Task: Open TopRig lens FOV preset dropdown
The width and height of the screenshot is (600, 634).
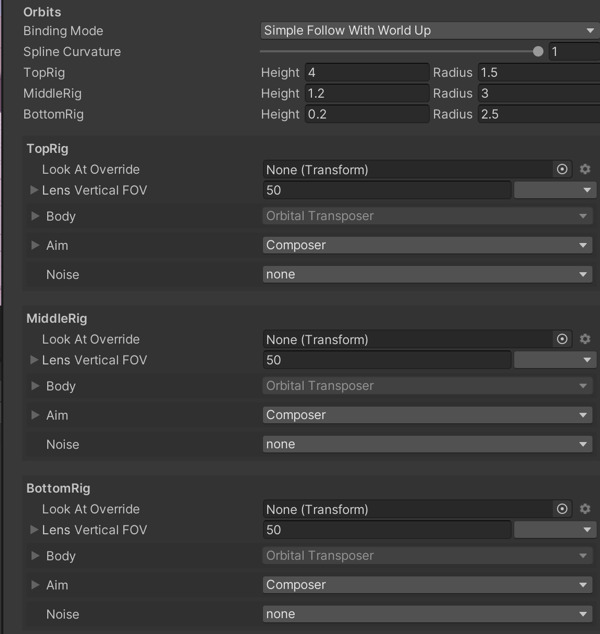Action: pos(555,191)
